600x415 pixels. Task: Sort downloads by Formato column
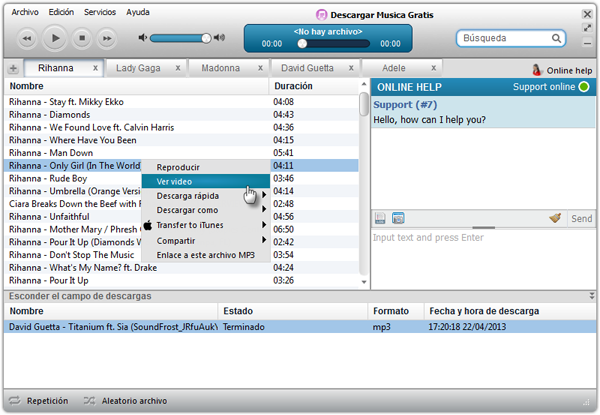(396, 311)
